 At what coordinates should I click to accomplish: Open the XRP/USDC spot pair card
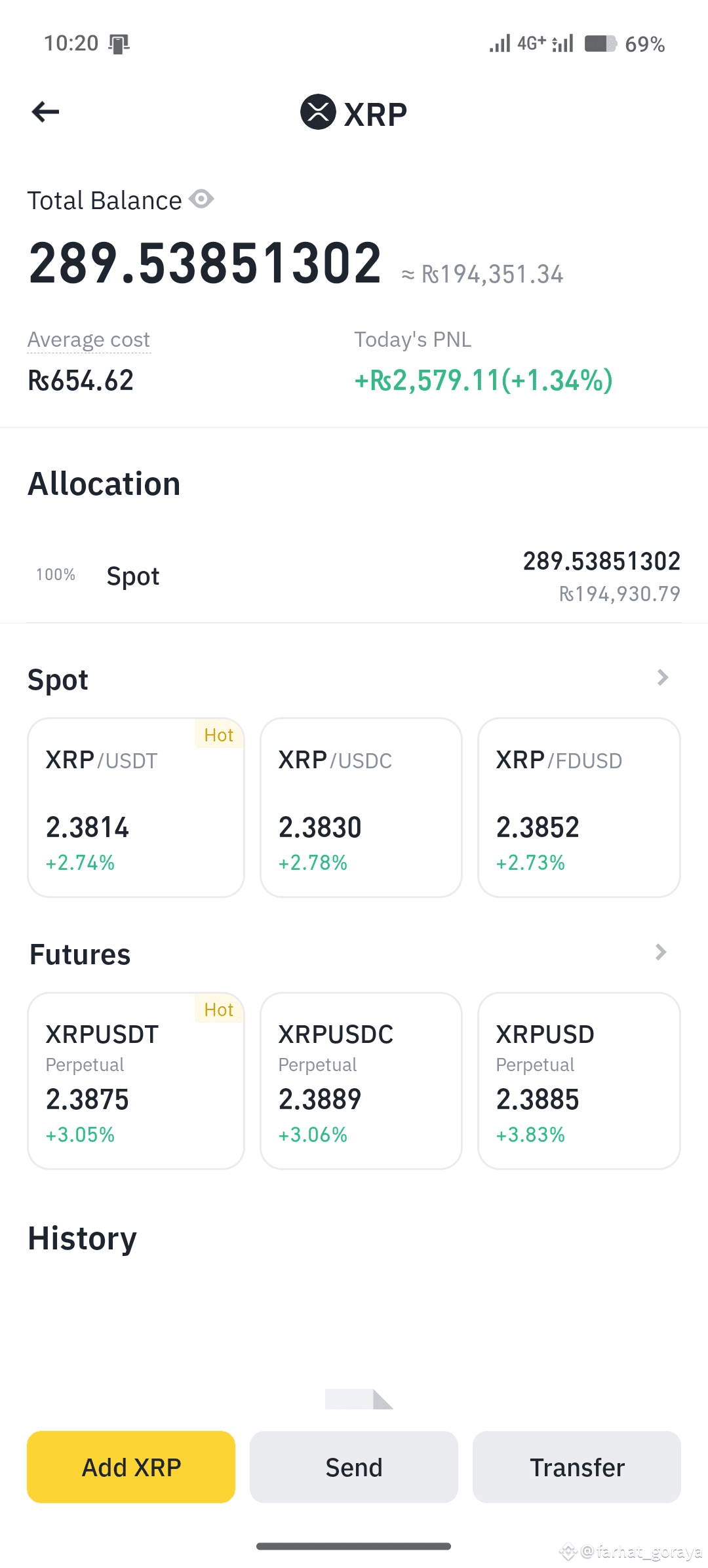tap(361, 808)
